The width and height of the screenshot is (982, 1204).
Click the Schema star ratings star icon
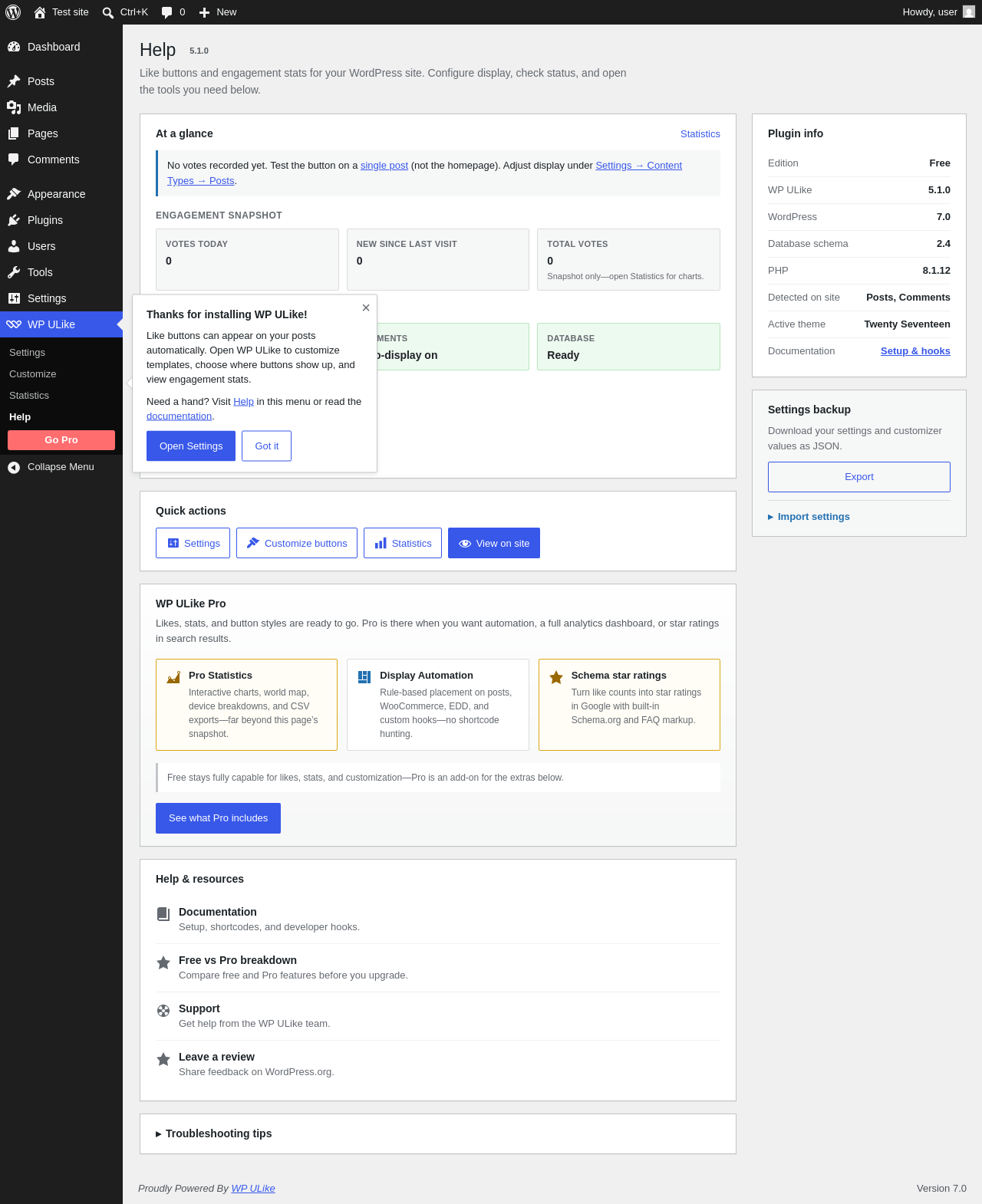pyautogui.click(x=556, y=677)
